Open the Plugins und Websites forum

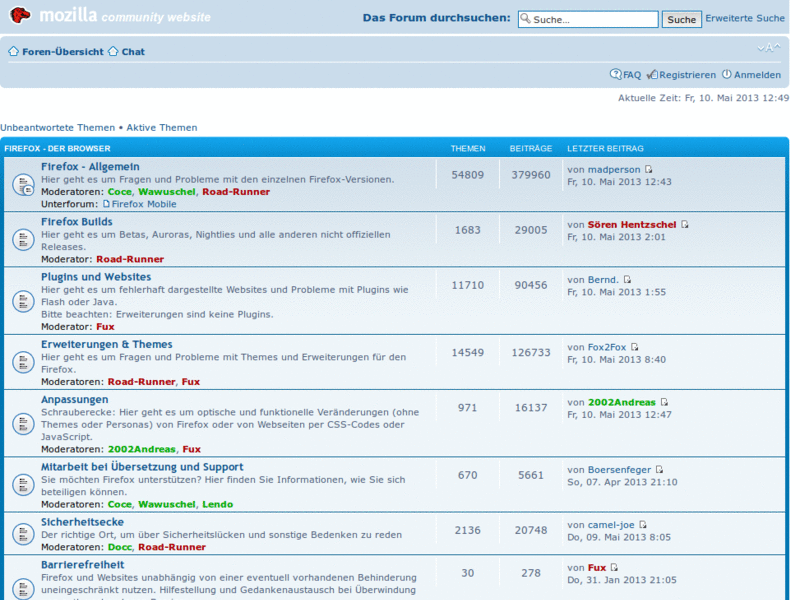pyautogui.click(x=96, y=277)
